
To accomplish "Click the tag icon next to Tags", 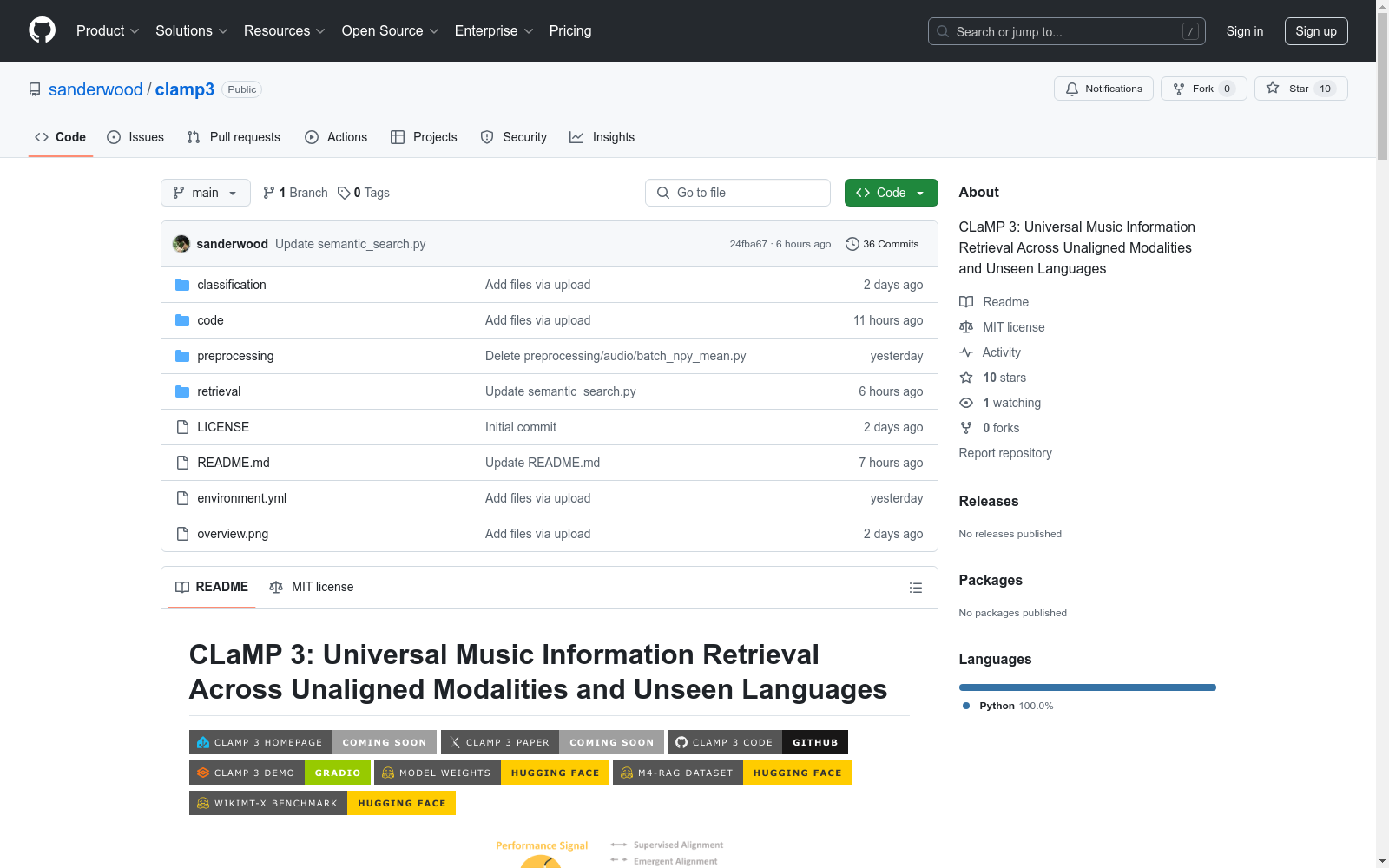I will tap(344, 193).
